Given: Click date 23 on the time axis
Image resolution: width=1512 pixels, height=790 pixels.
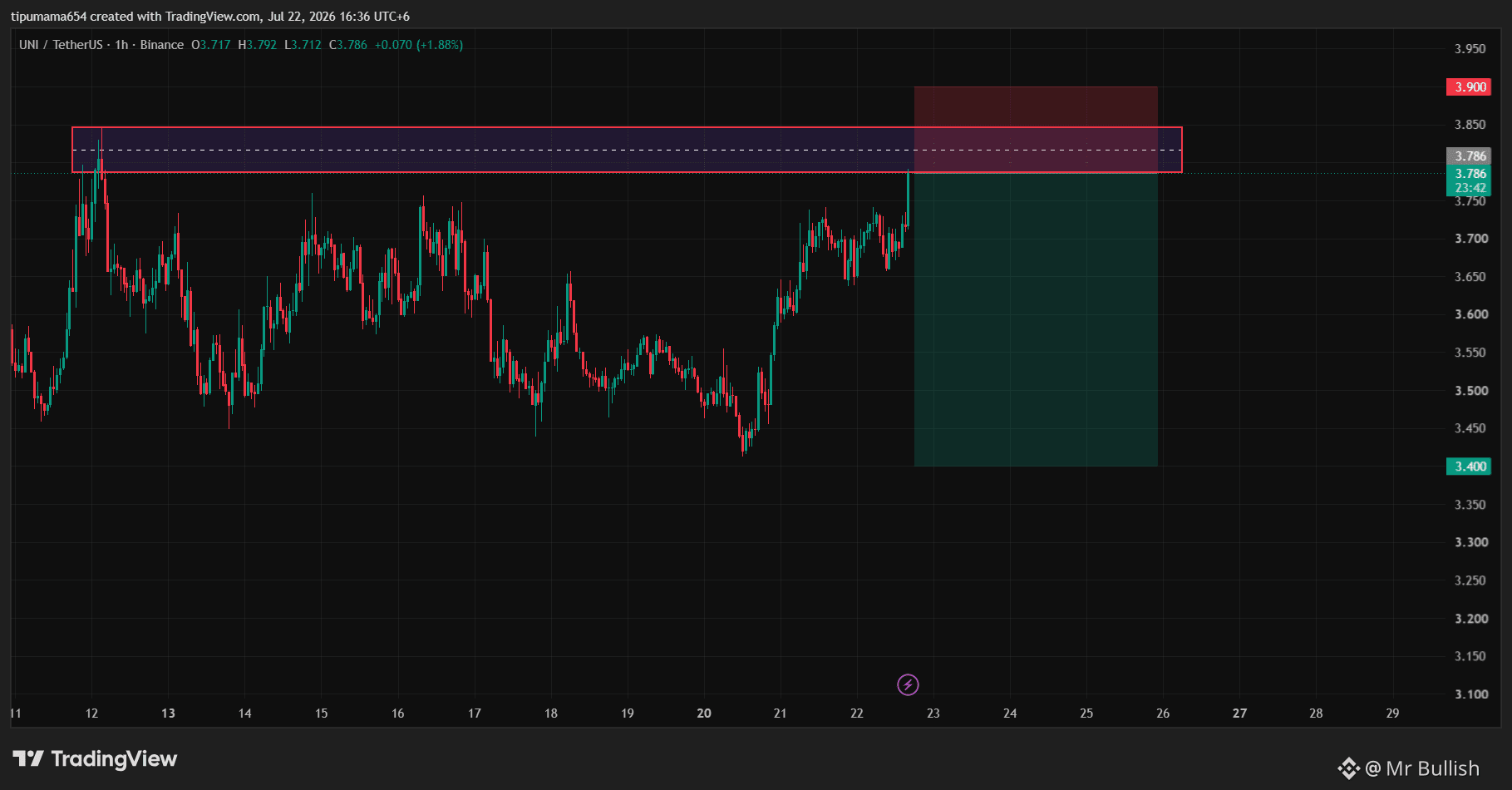Looking at the screenshot, I should [933, 713].
